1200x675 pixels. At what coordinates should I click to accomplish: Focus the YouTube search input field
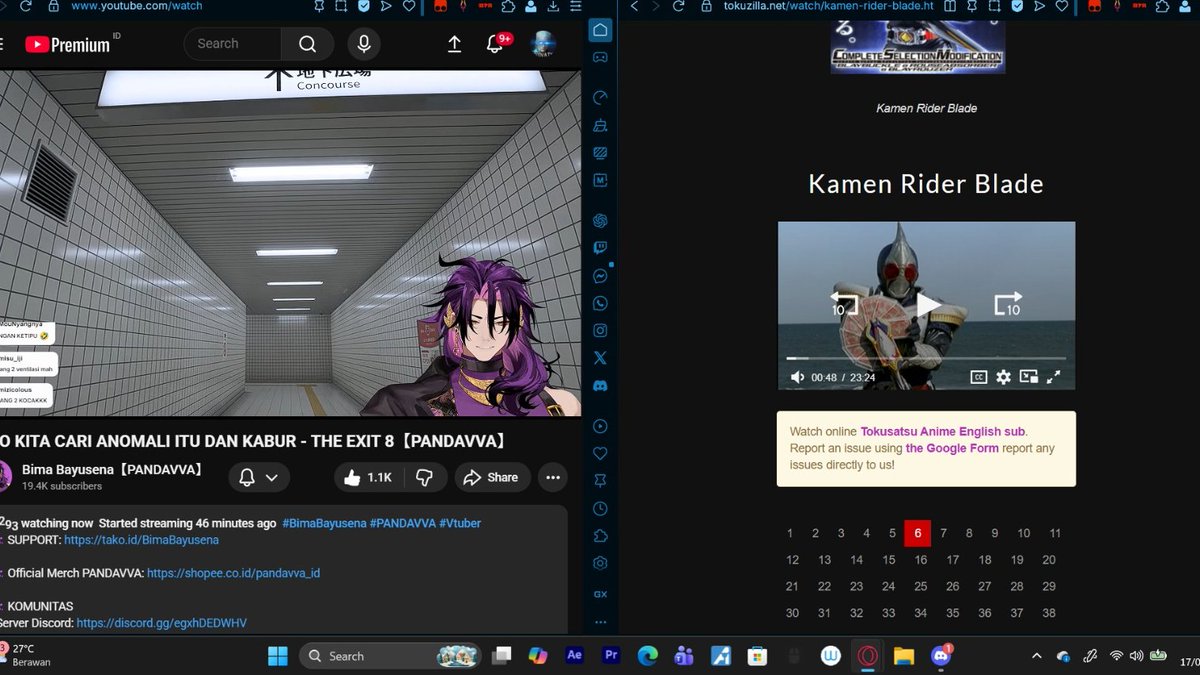click(x=232, y=44)
